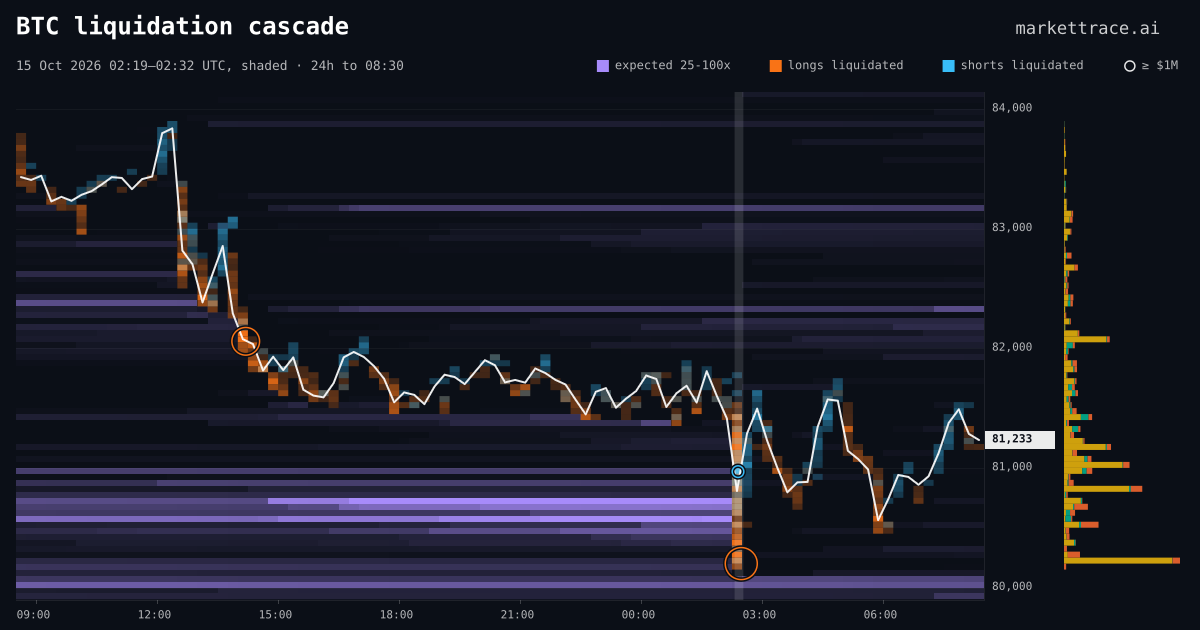Click the 80,000 price axis label
The image size is (1200, 630).
[1012, 586]
